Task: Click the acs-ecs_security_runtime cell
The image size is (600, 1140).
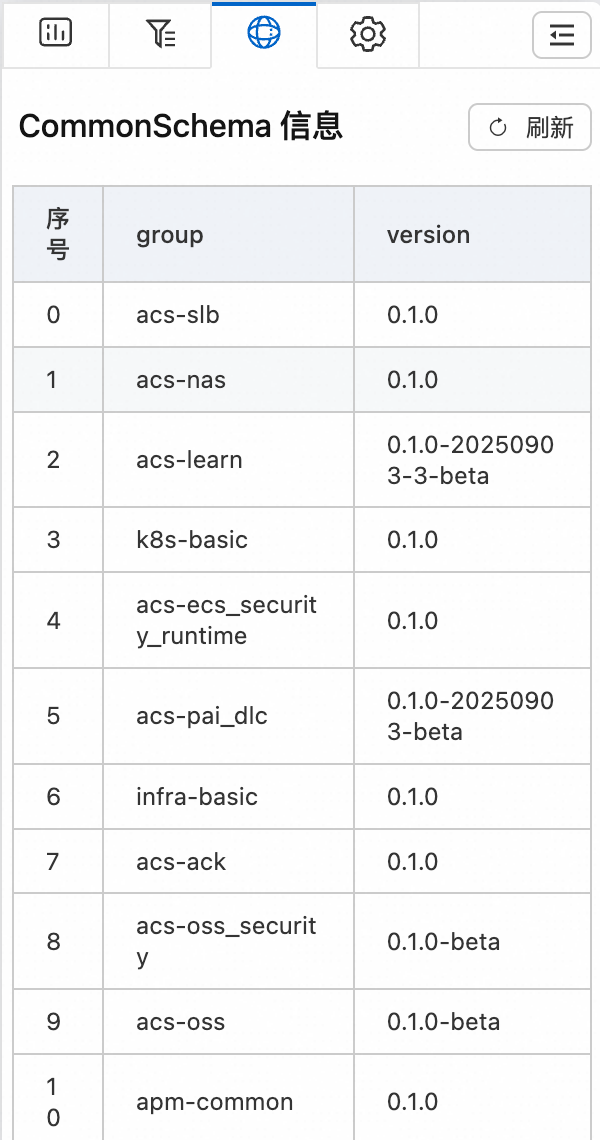Action: click(226, 620)
